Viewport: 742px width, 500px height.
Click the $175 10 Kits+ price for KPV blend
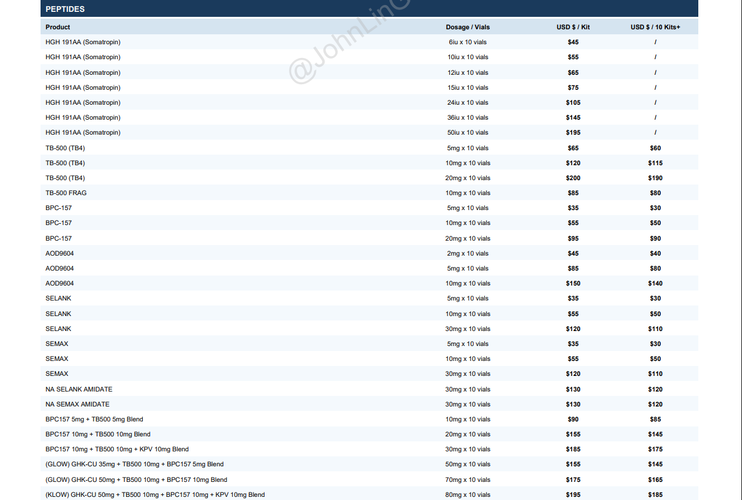(x=655, y=449)
